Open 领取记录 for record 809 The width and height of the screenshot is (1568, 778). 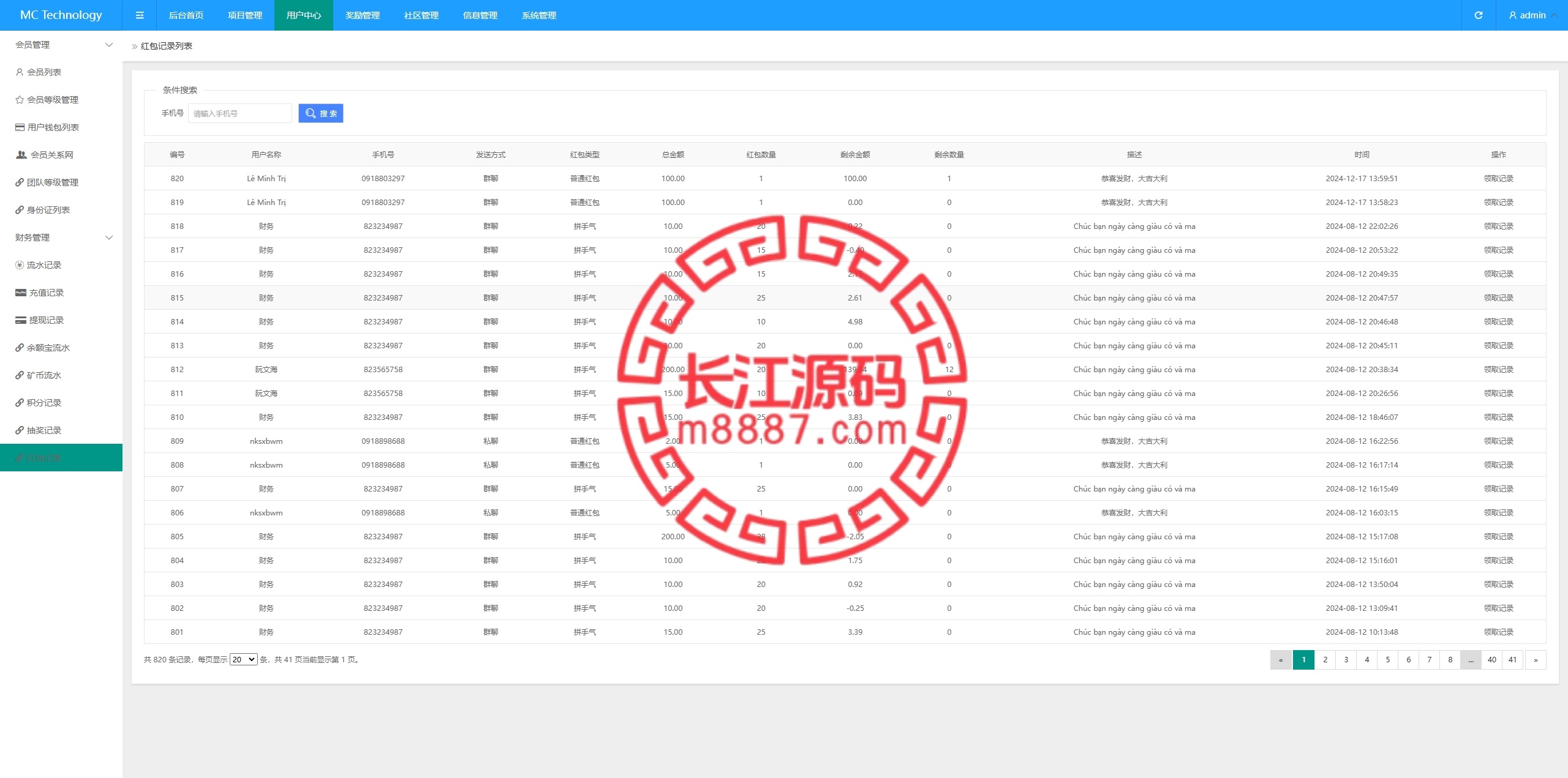(1498, 441)
